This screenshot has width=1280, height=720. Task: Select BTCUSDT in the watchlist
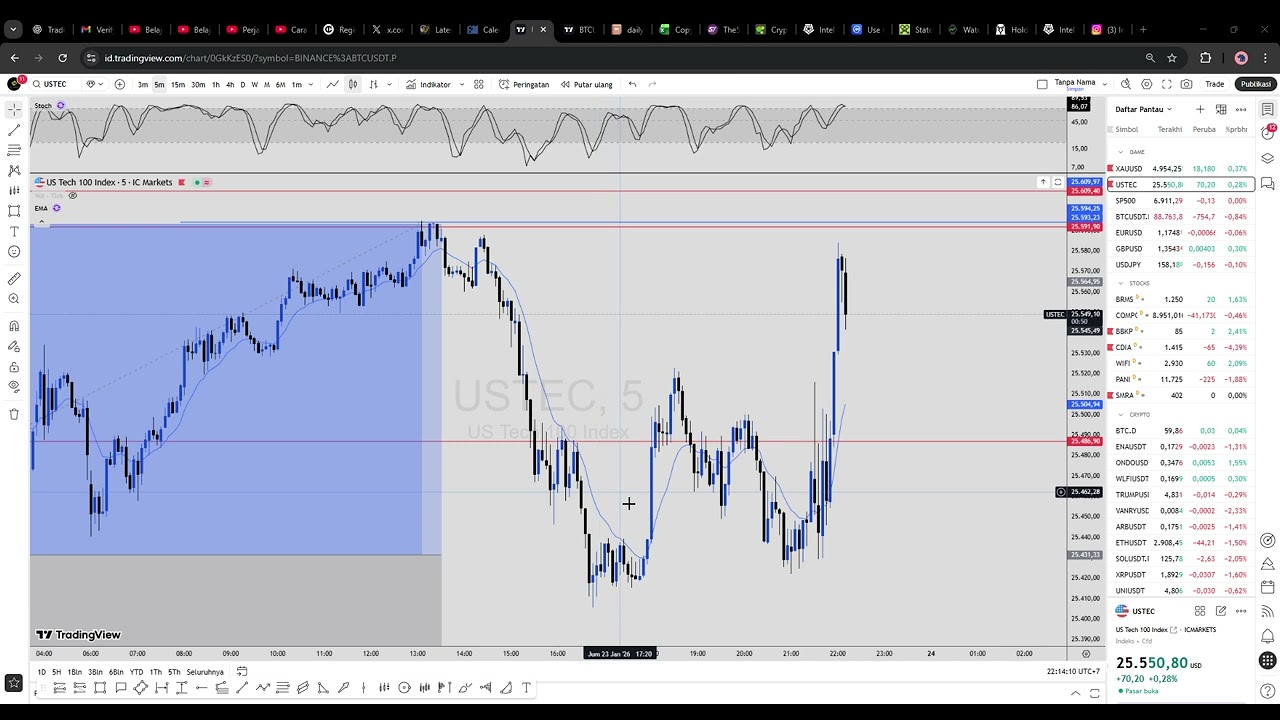(x=1180, y=217)
